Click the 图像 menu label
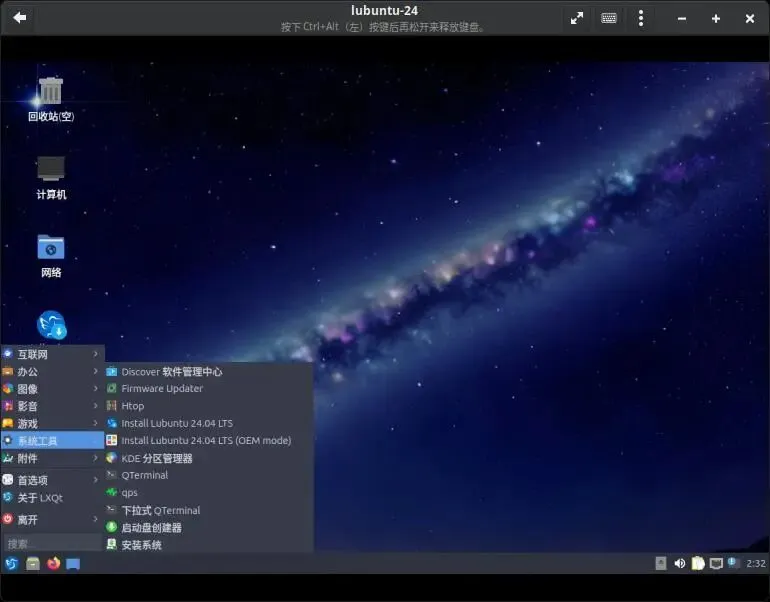 point(28,389)
